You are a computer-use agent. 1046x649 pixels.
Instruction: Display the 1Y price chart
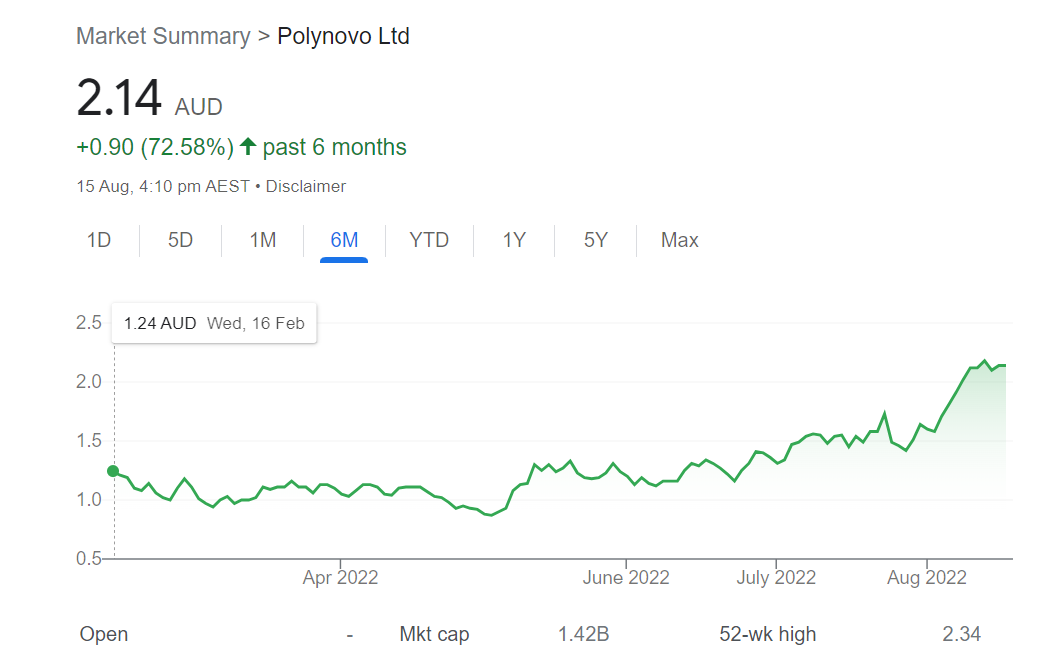514,240
